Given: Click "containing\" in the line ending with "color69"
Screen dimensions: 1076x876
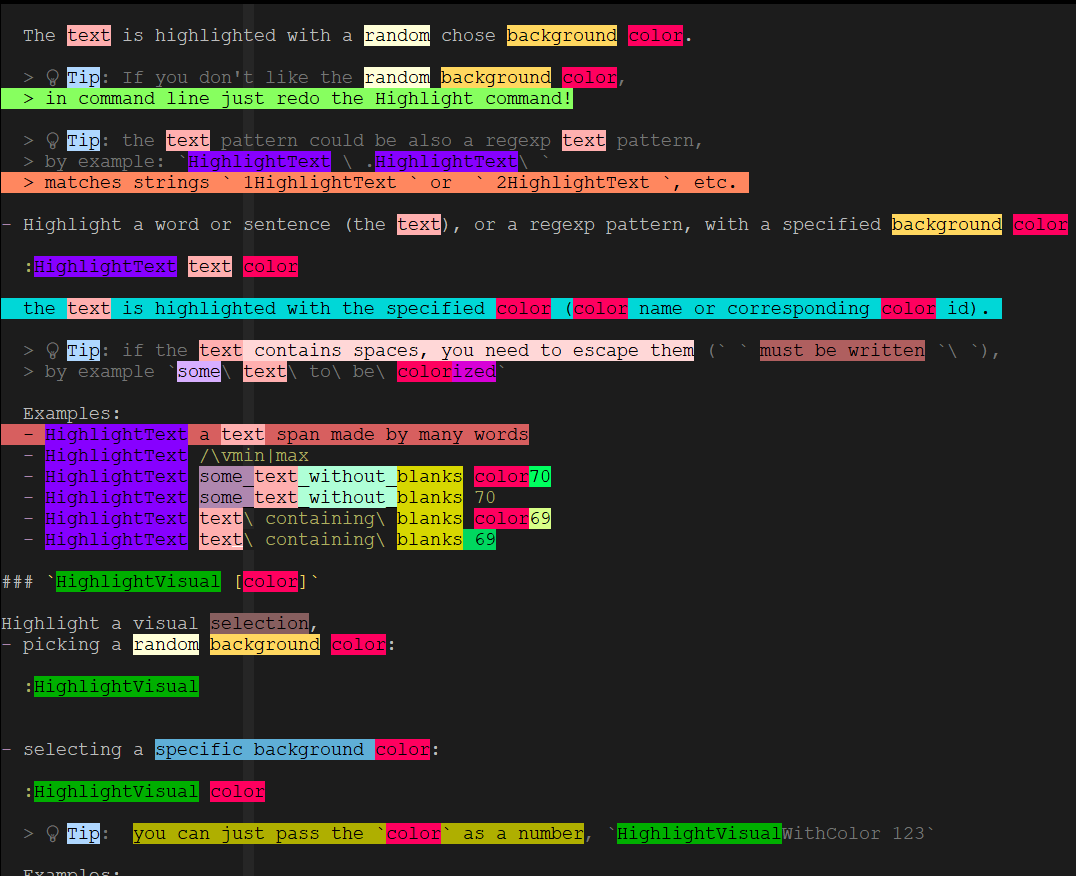Looking at the screenshot, I should (x=325, y=519).
